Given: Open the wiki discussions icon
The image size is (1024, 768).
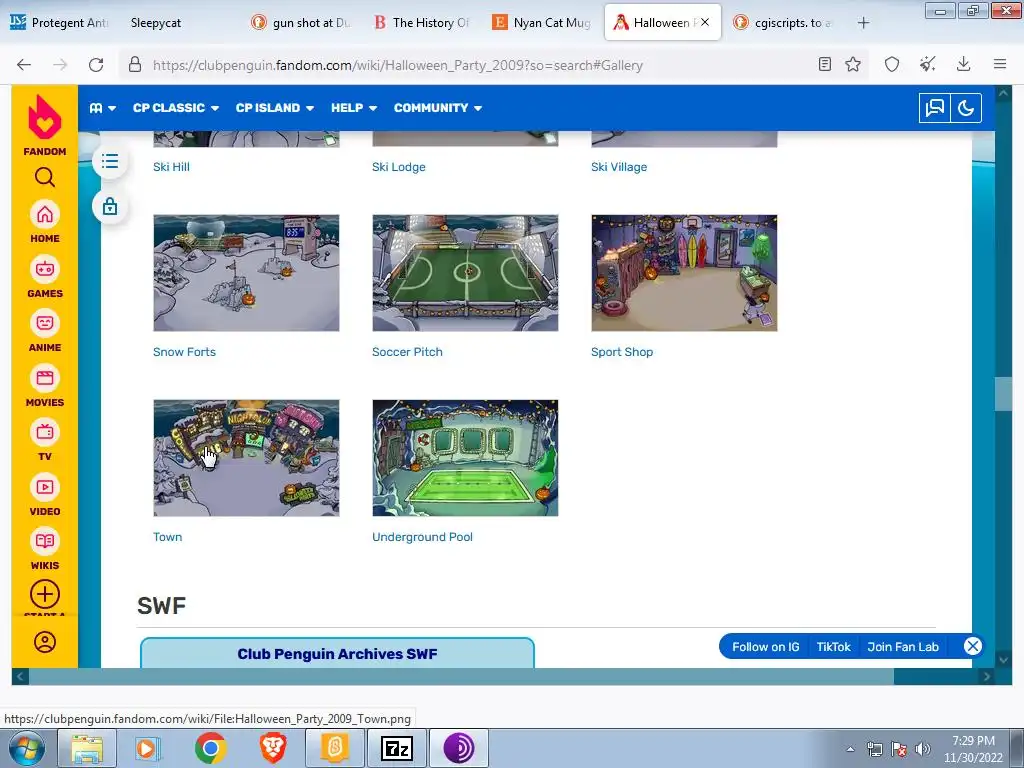Looking at the screenshot, I should 935,108.
